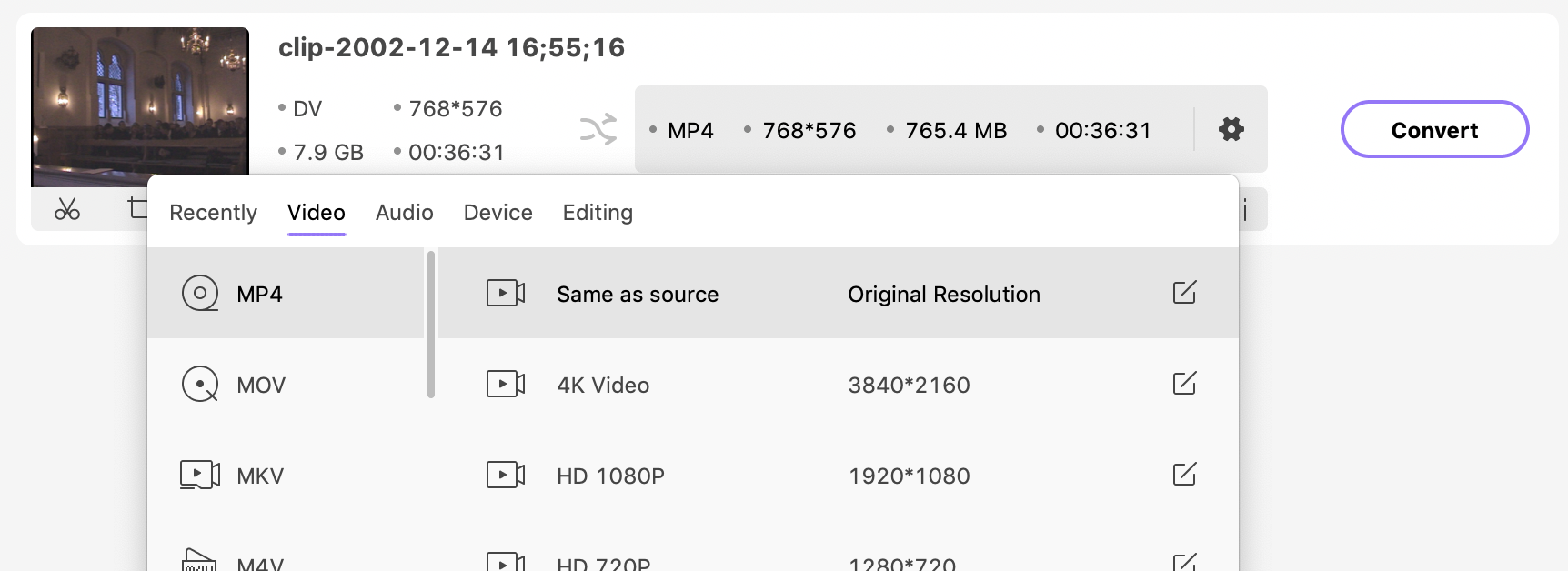Click the crop tool icon
The height and width of the screenshot is (571, 1568).
(x=137, y=208)
